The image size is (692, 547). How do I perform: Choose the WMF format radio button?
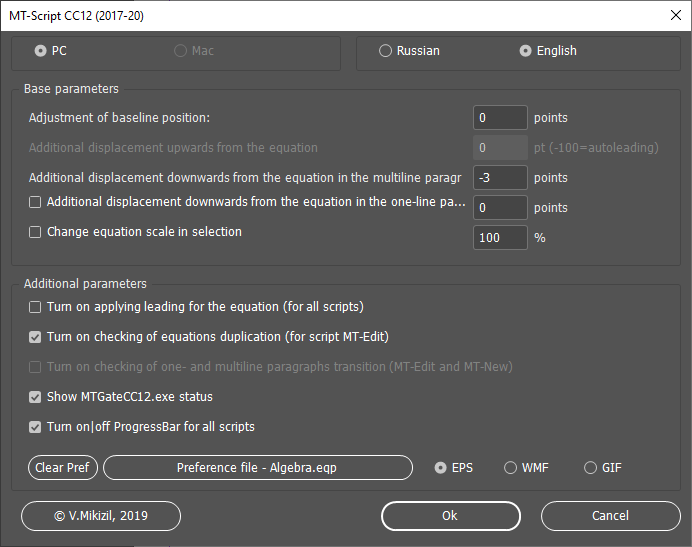point(510,468)
